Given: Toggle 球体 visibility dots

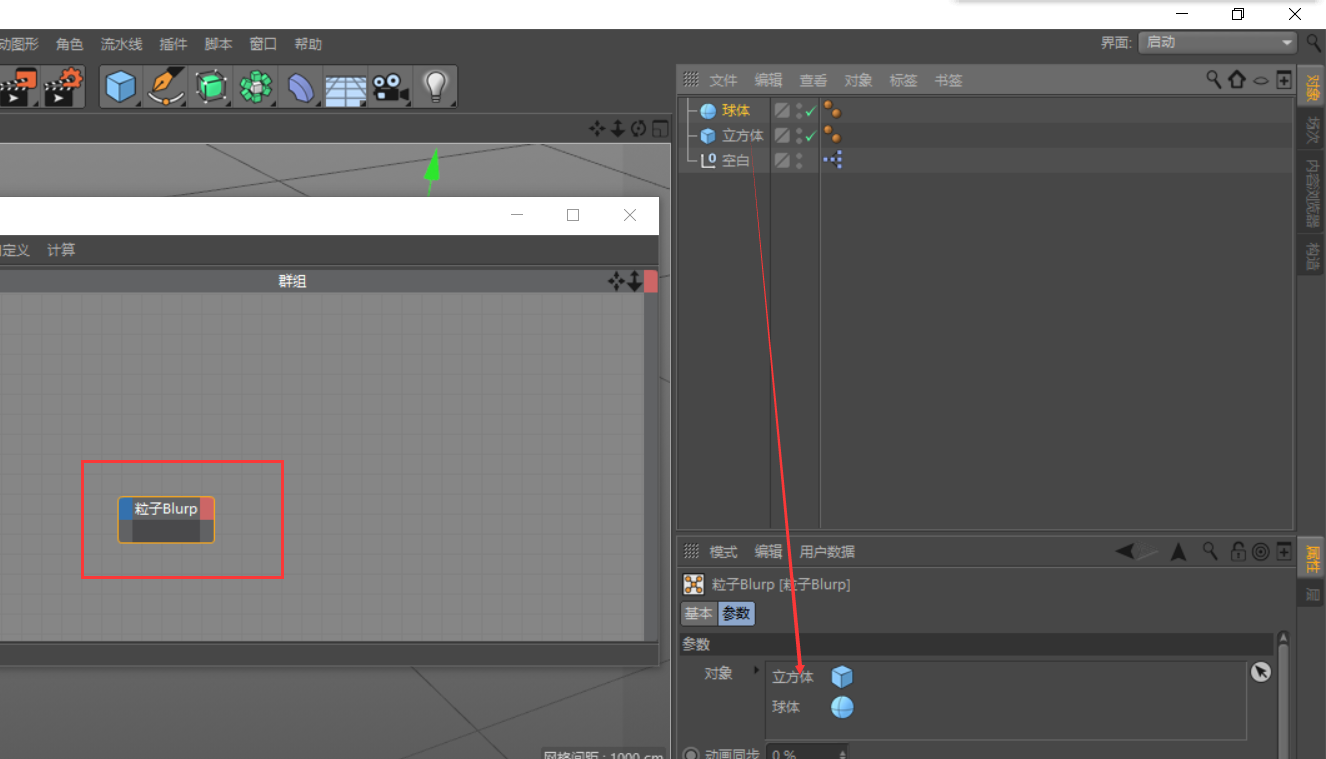Looking at the screenshot, I should (x=799, y=110).
